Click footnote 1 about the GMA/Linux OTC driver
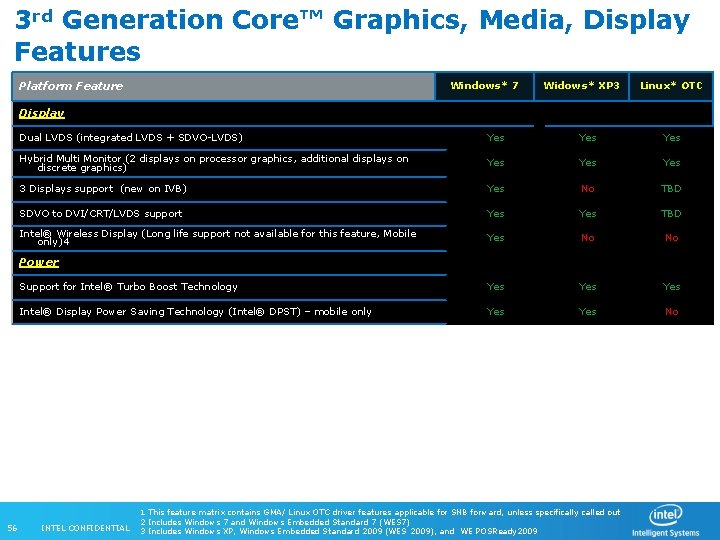 point(380,512)
